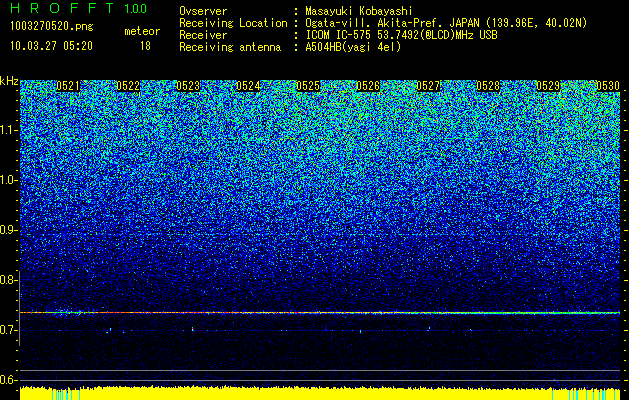Image resolution: width=629 pixels, height=400 pixels.
Task: Click the 0526 time marker
Action: point(368,86)
